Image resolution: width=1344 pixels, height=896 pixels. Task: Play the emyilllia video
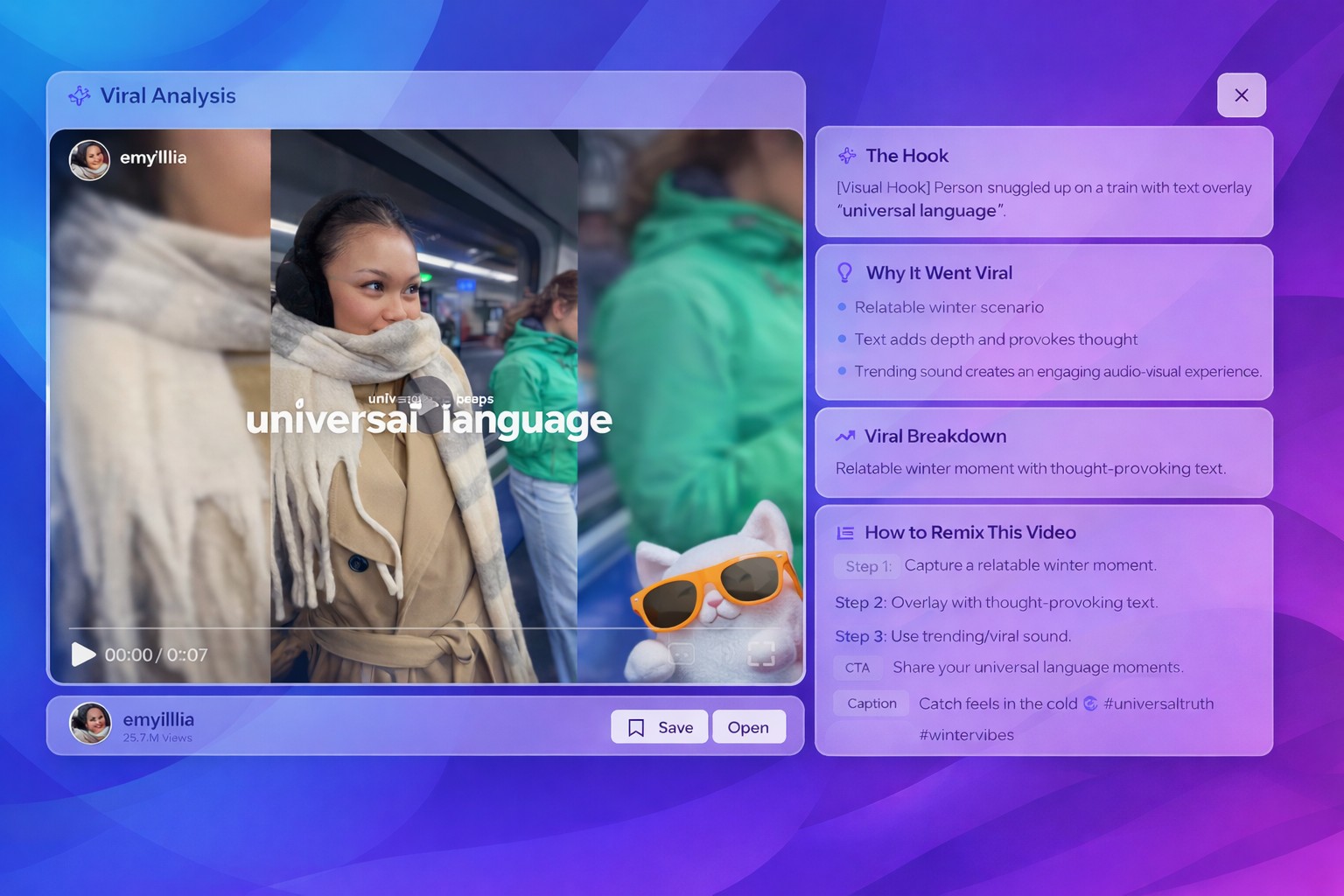[84, 654]
